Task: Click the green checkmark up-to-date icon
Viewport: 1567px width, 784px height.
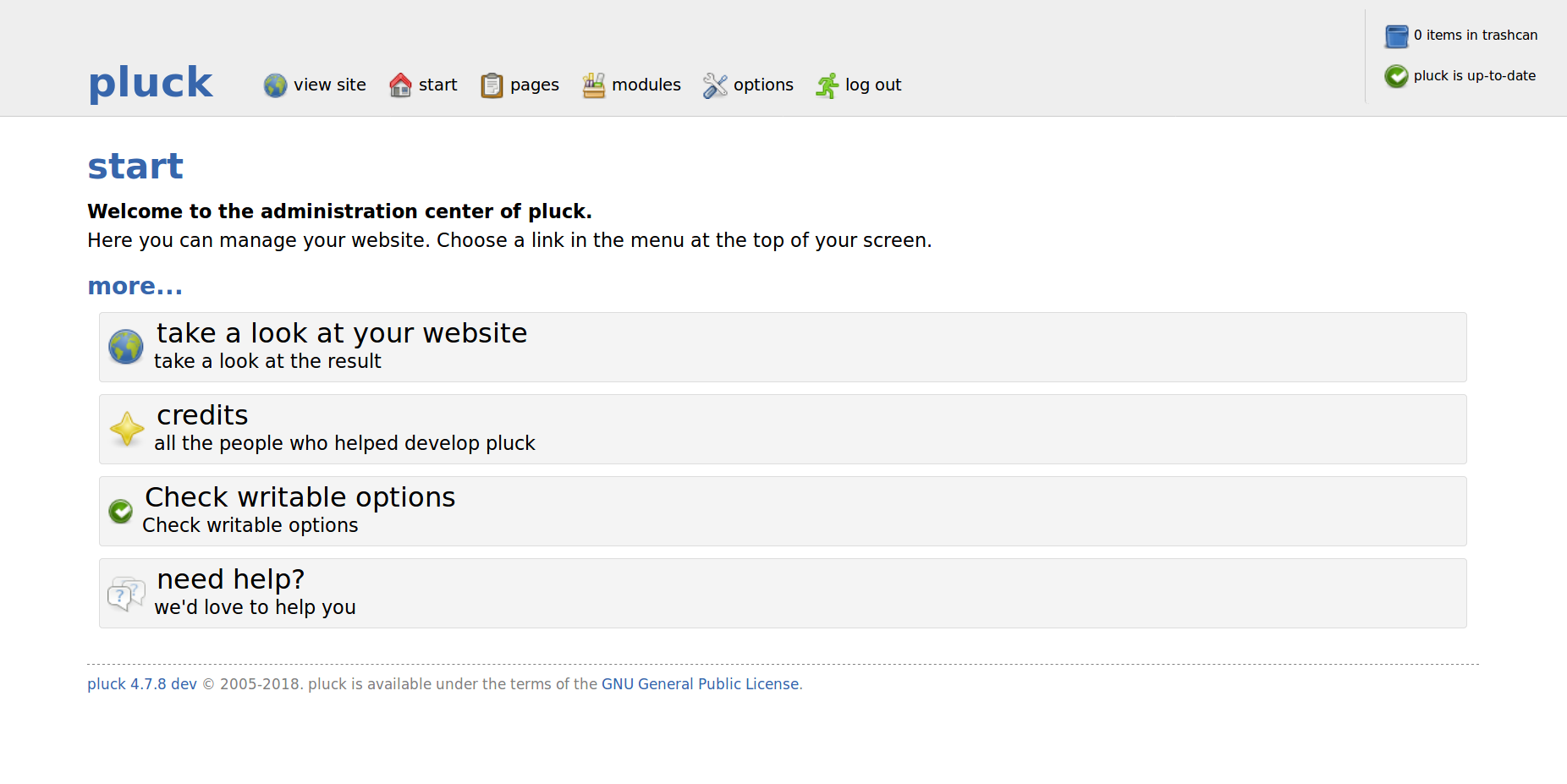Action: pos(1396,76)
